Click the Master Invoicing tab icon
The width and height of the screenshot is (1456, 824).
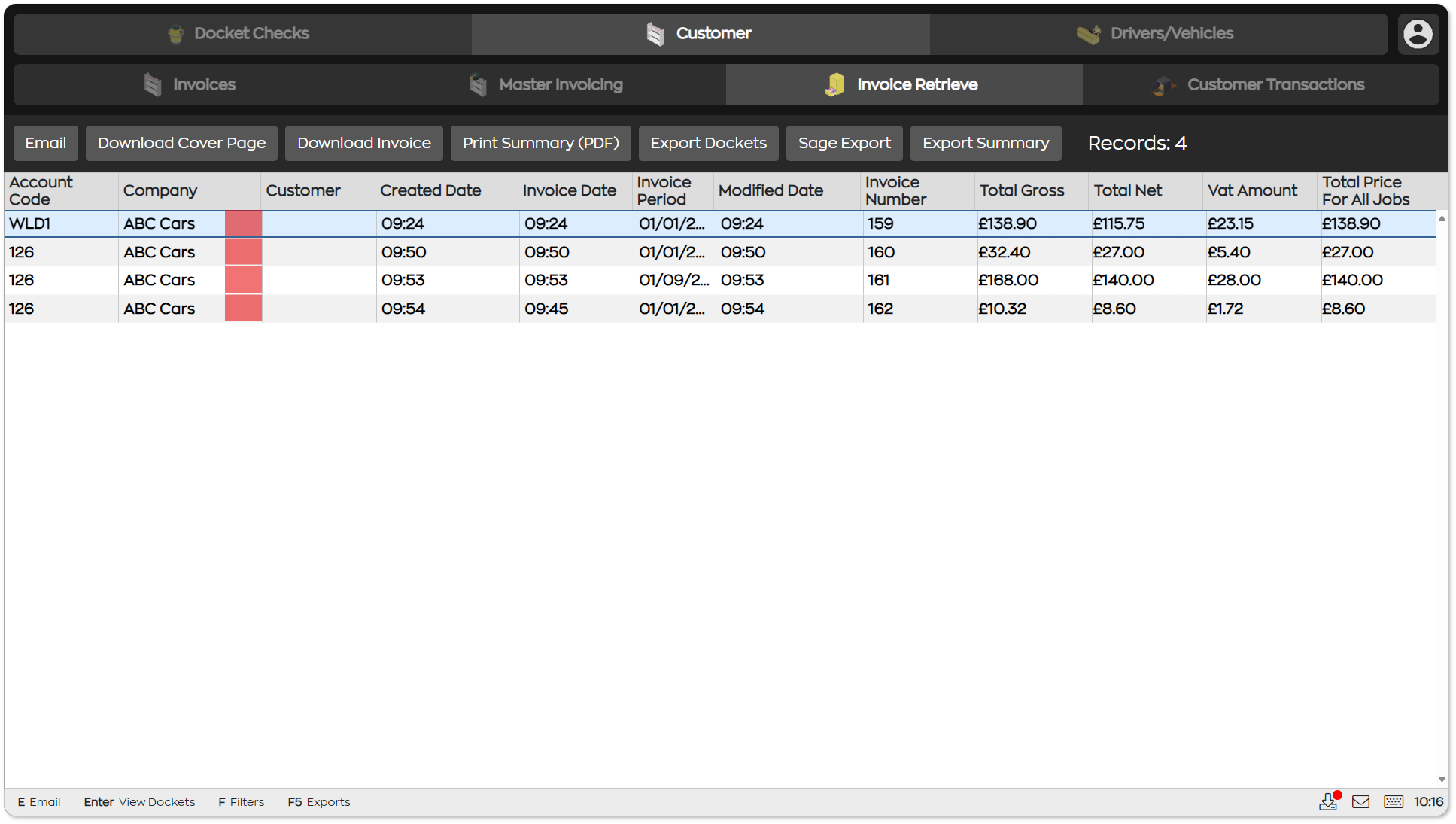coord(478,85)
